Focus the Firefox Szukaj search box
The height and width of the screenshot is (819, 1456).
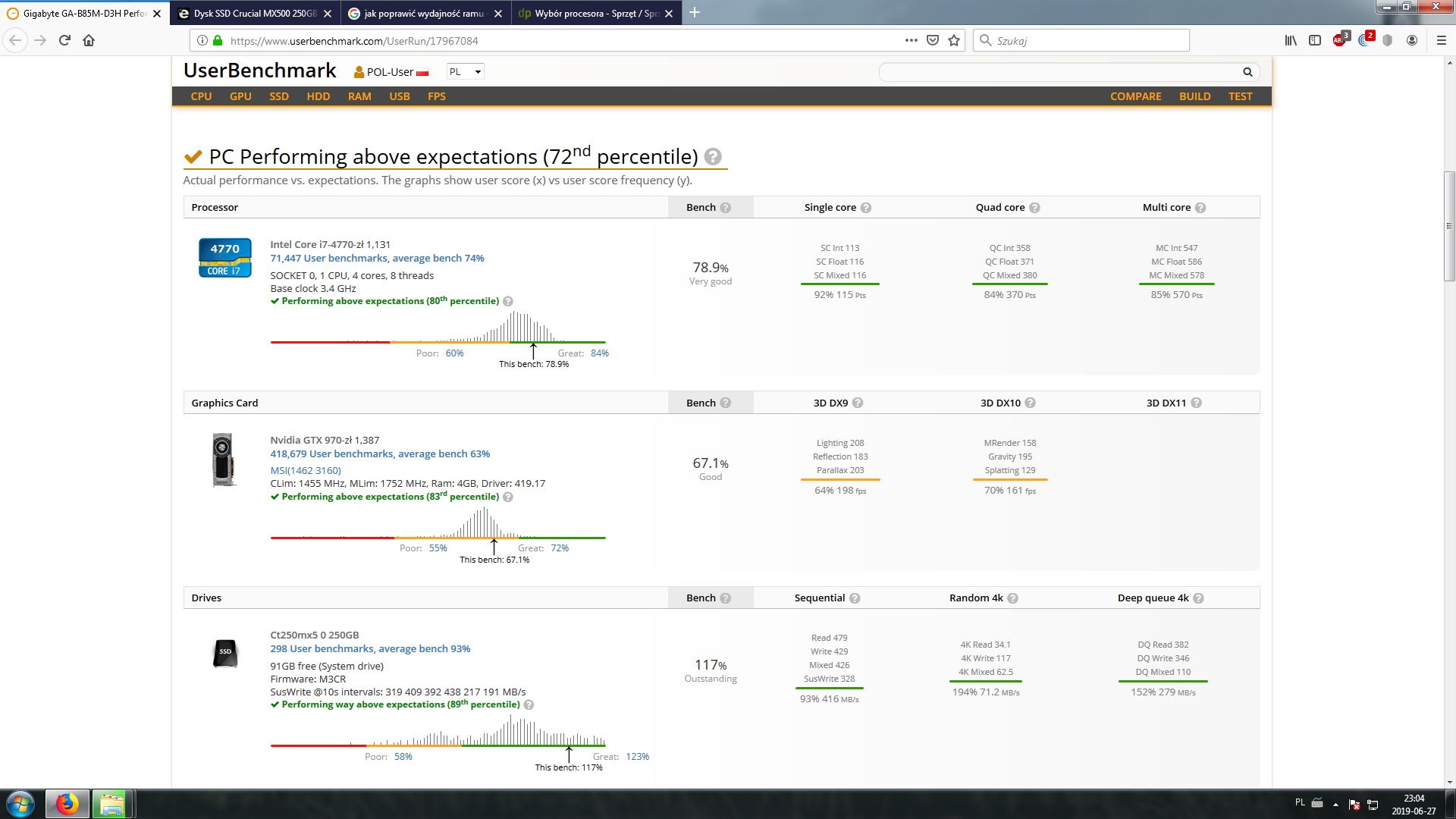tap(1081, 40)
